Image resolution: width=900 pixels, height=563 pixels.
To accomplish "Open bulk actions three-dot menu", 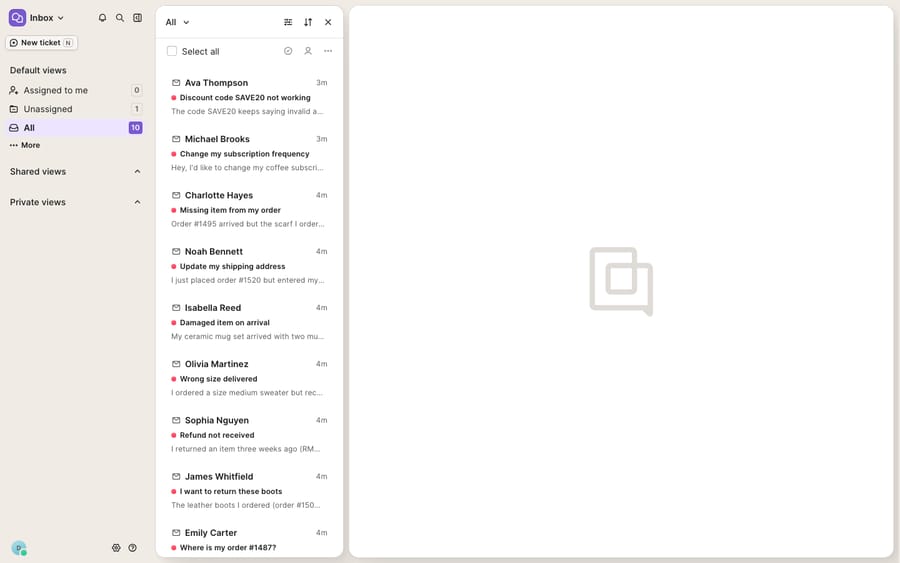I will point(328,51).
